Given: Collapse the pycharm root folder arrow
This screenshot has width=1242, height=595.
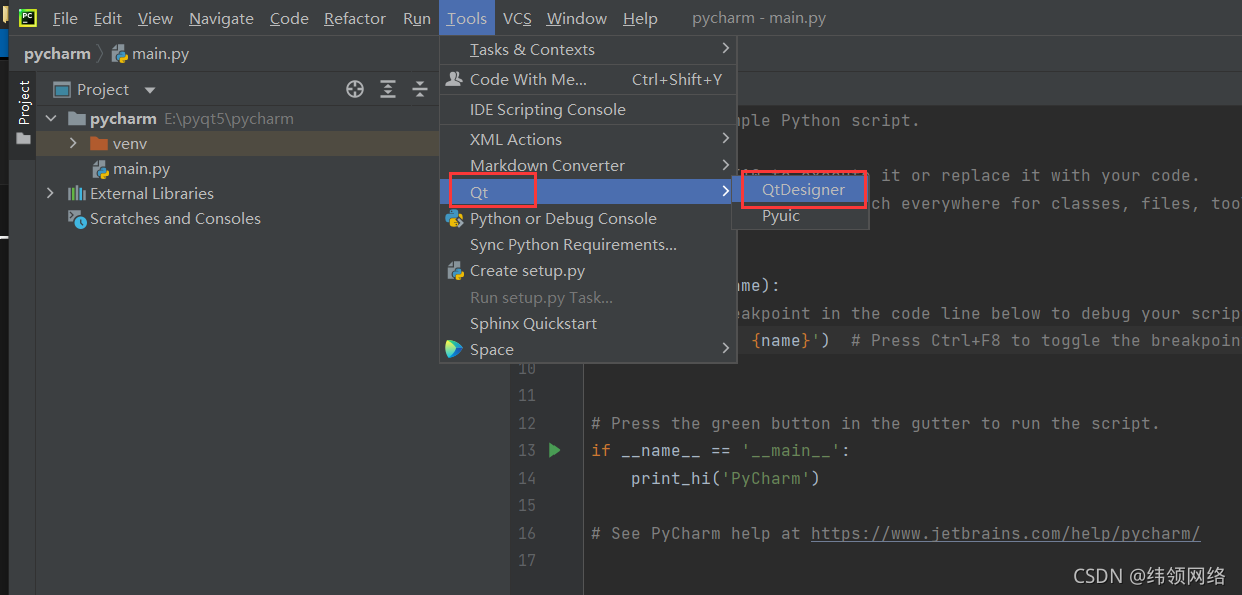Looking at the screenshot, I should pyautogui.click(x=51, y=118).
